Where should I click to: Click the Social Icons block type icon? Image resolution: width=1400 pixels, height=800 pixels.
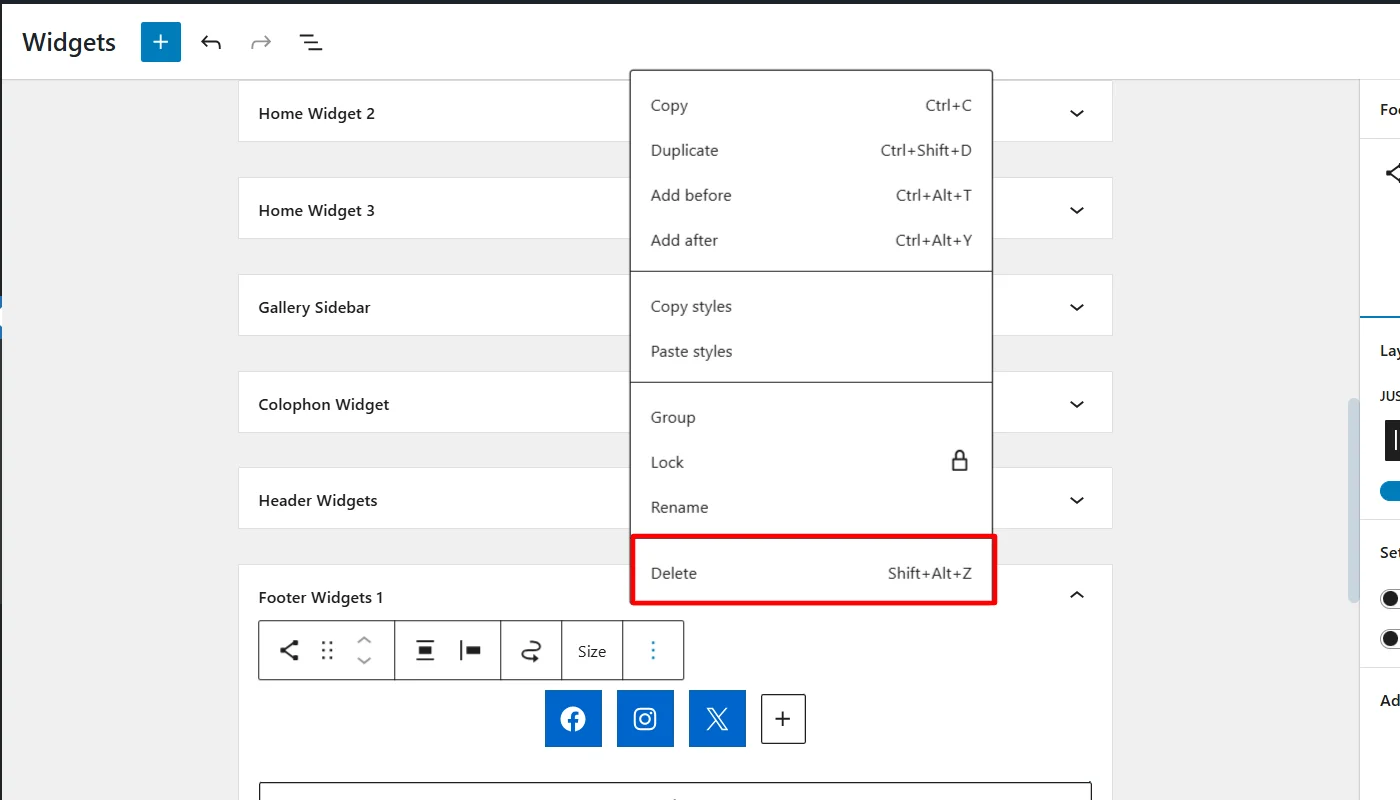(289, 651)
